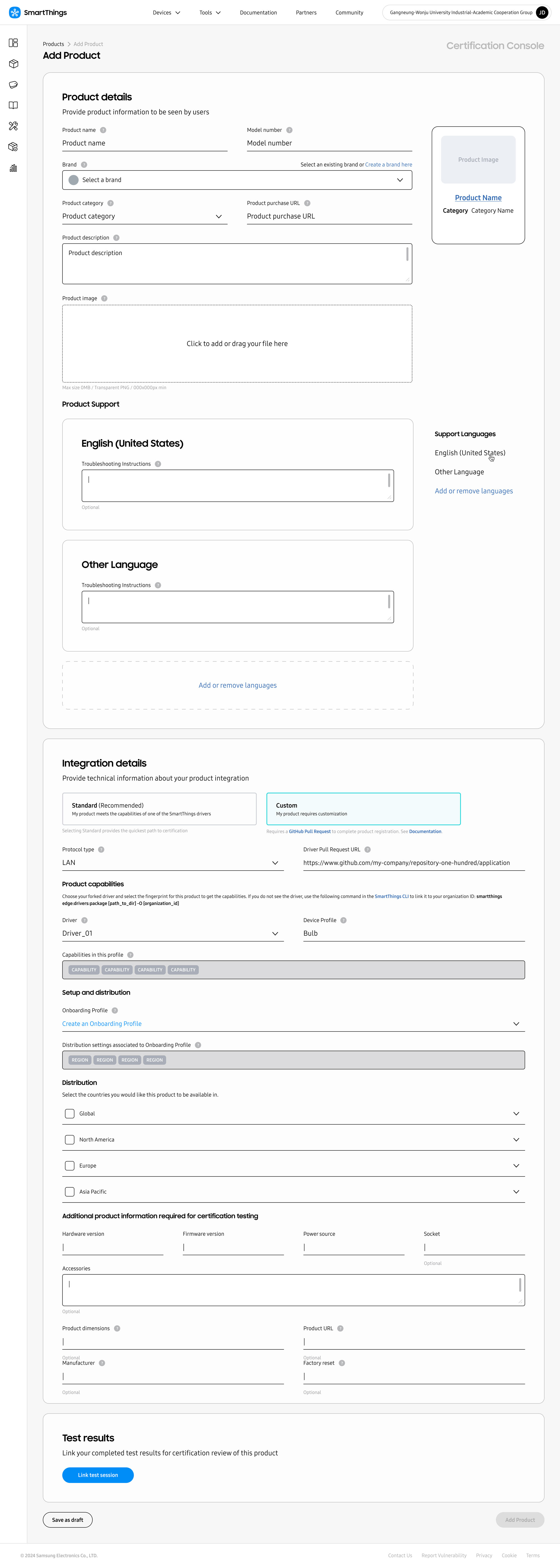Click the Save as draft button
The width and height of the screenshot is (560, 1568).
pyautogui.click(x=67, y=1520)
